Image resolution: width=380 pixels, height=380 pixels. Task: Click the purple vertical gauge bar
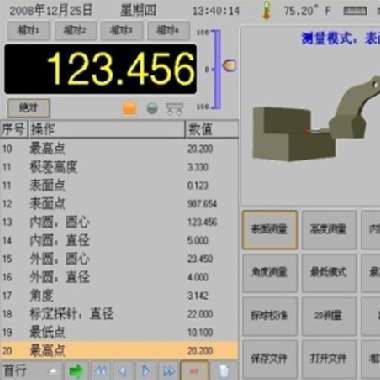217,69
